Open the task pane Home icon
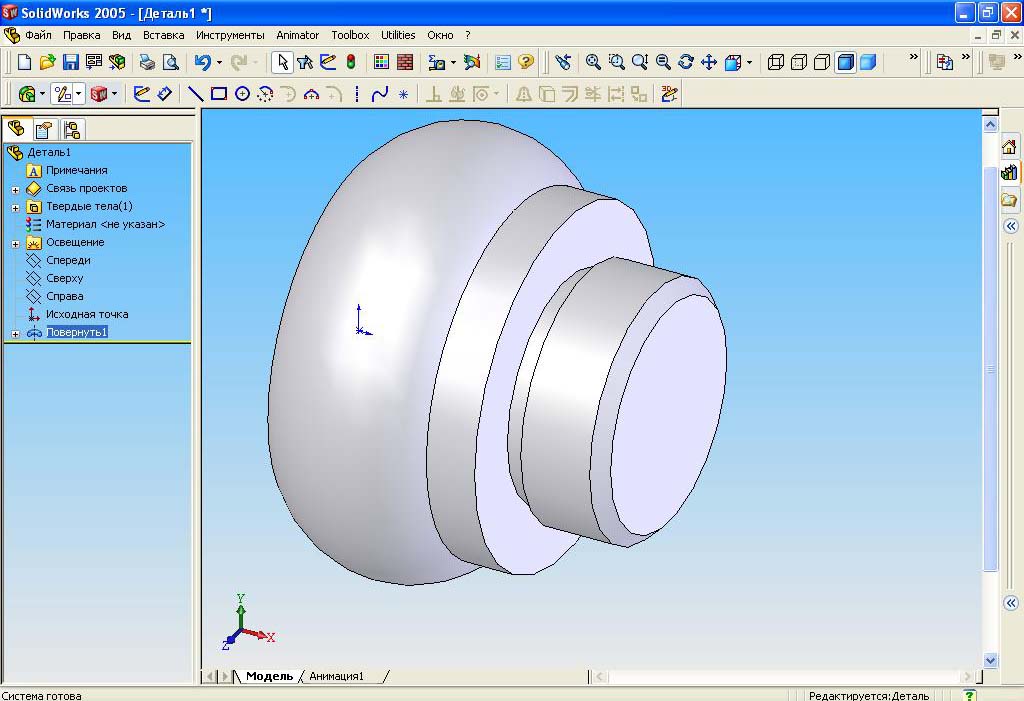This screenshot has height=701, width=1024. [x=1009, y=147]
